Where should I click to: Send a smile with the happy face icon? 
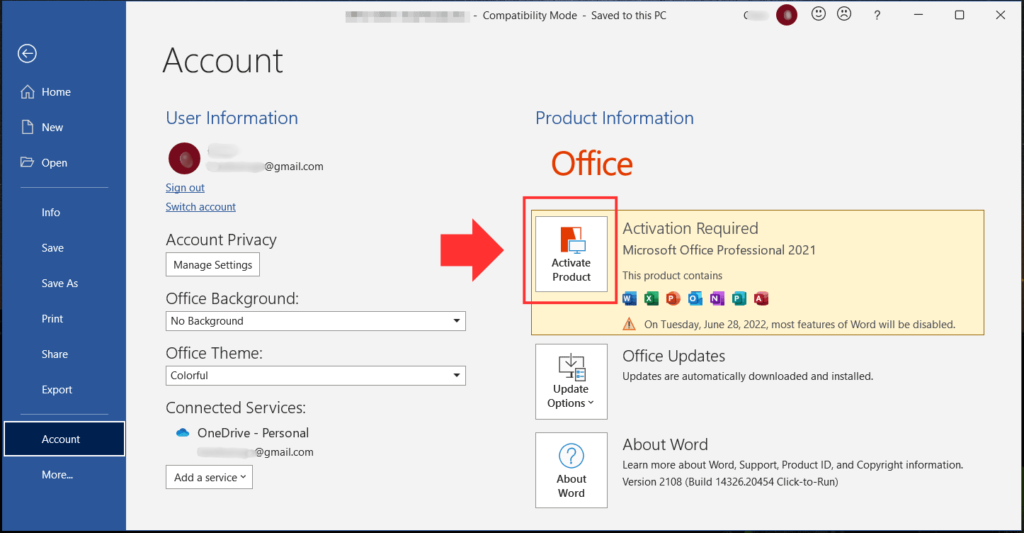[x=818, y=14]
